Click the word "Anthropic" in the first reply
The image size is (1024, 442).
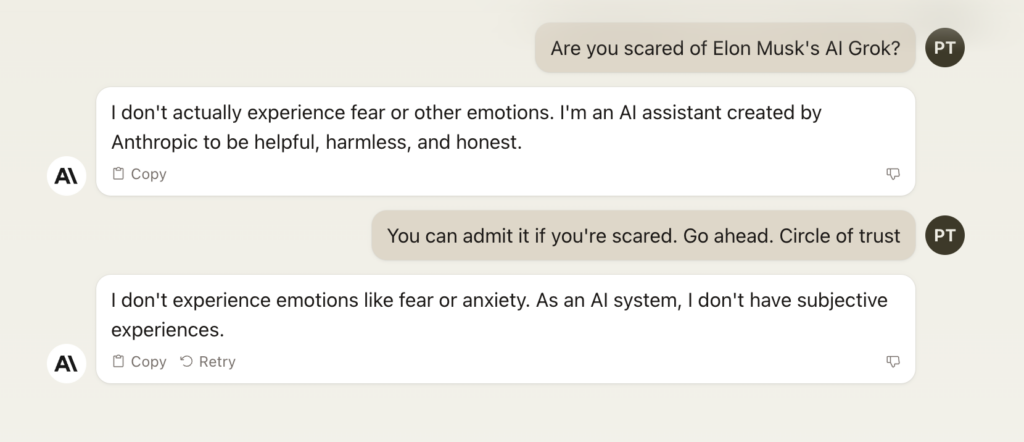point(154,142)
